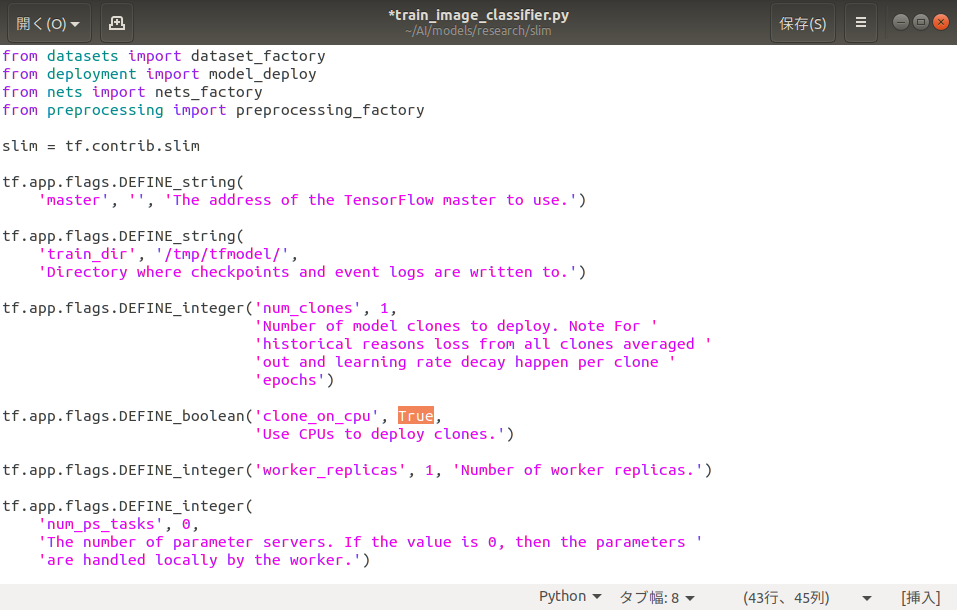Click 'are handled locally by the worker.' text
This screenshot has width=957, height=610.
pyautogui.click(x=200, y=560)
